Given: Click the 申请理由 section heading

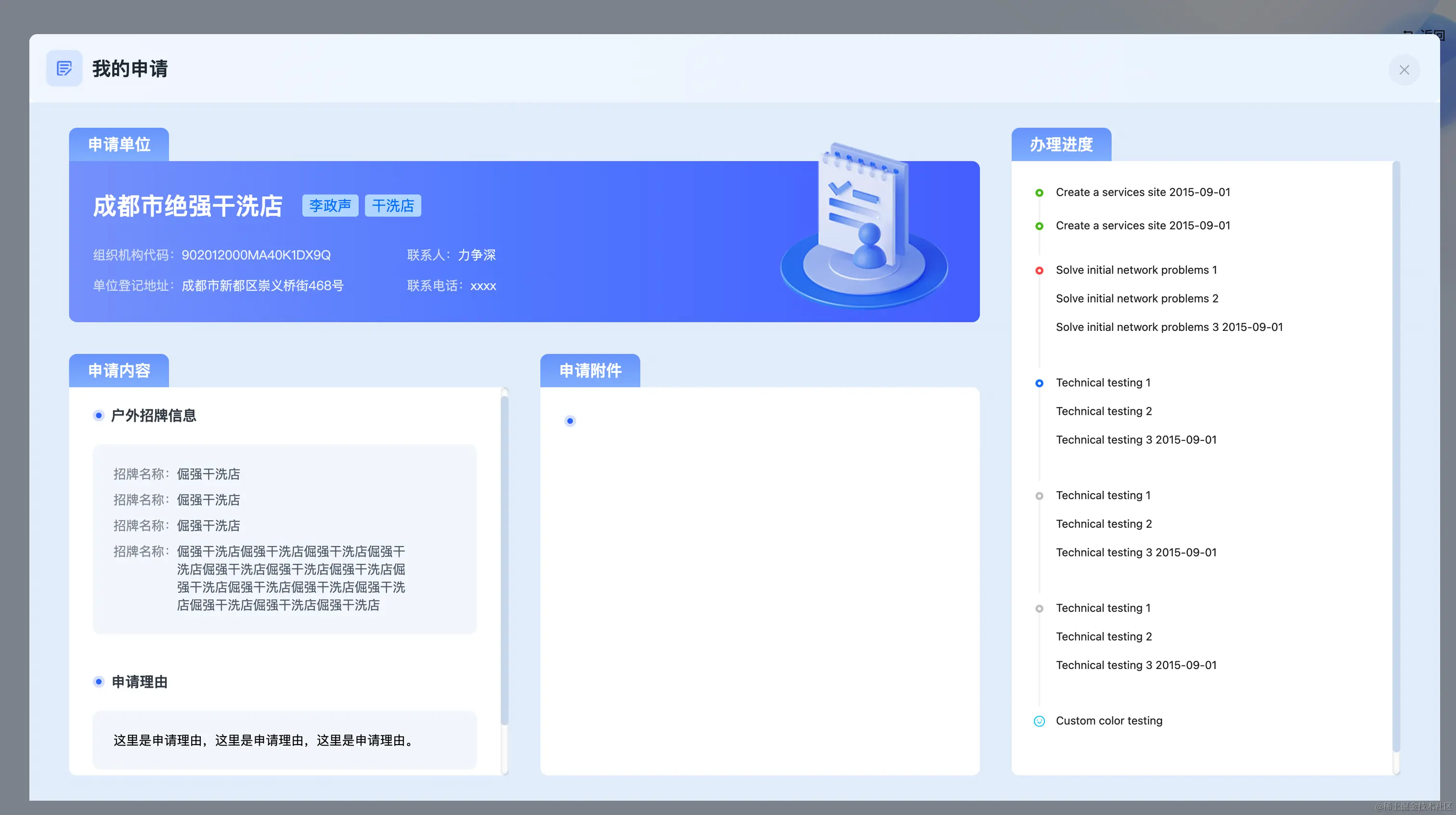Looking at the screenshot, I should click(140, 682).
